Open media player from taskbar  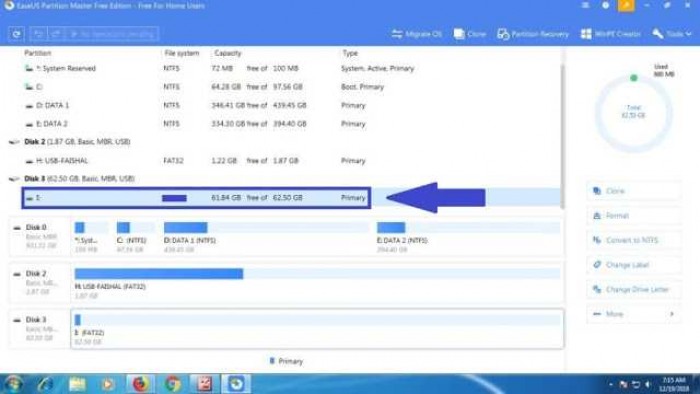[108, 384]
